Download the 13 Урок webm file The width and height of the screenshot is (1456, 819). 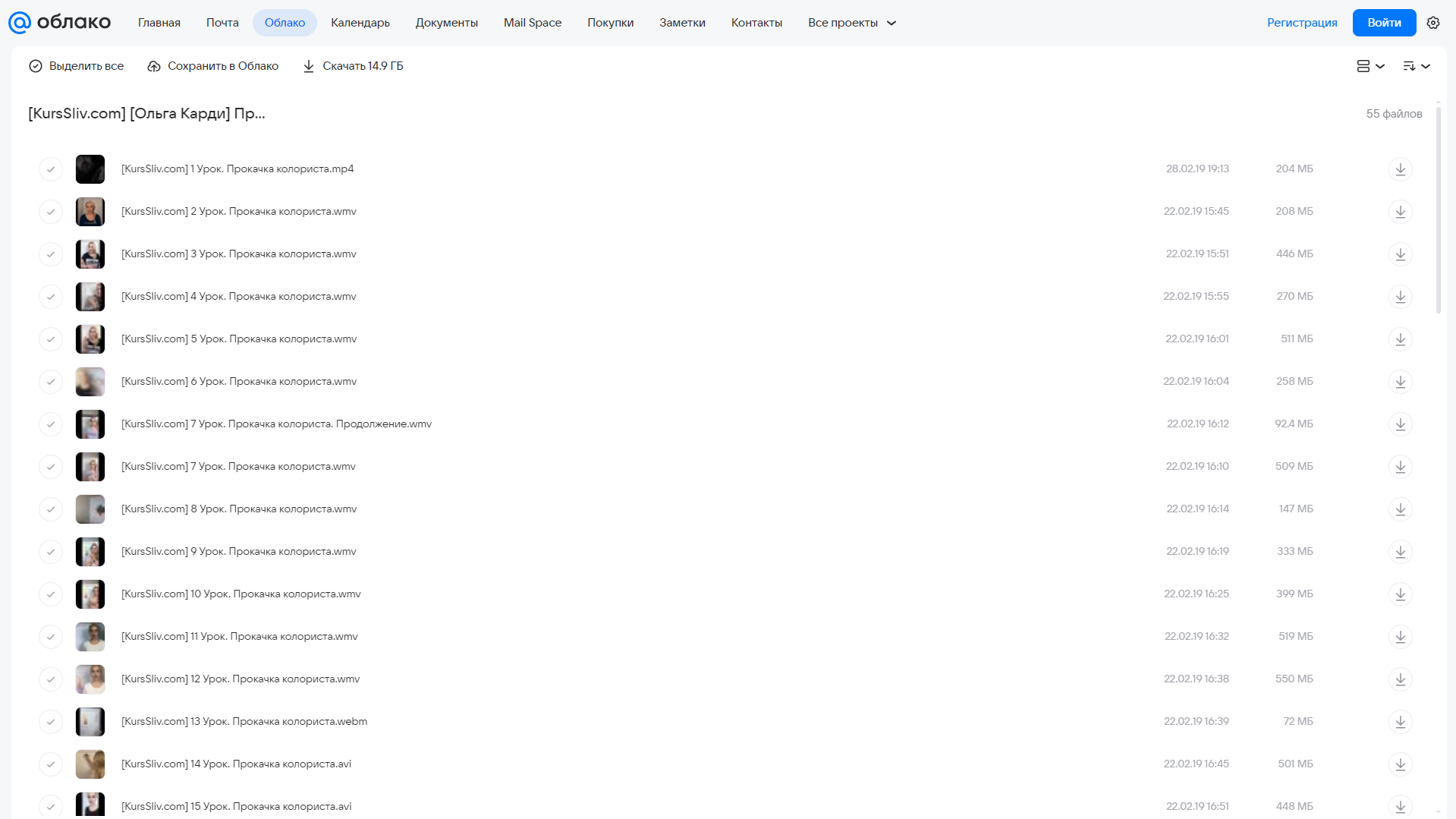pyautogui.click(x=1400, y=722)
